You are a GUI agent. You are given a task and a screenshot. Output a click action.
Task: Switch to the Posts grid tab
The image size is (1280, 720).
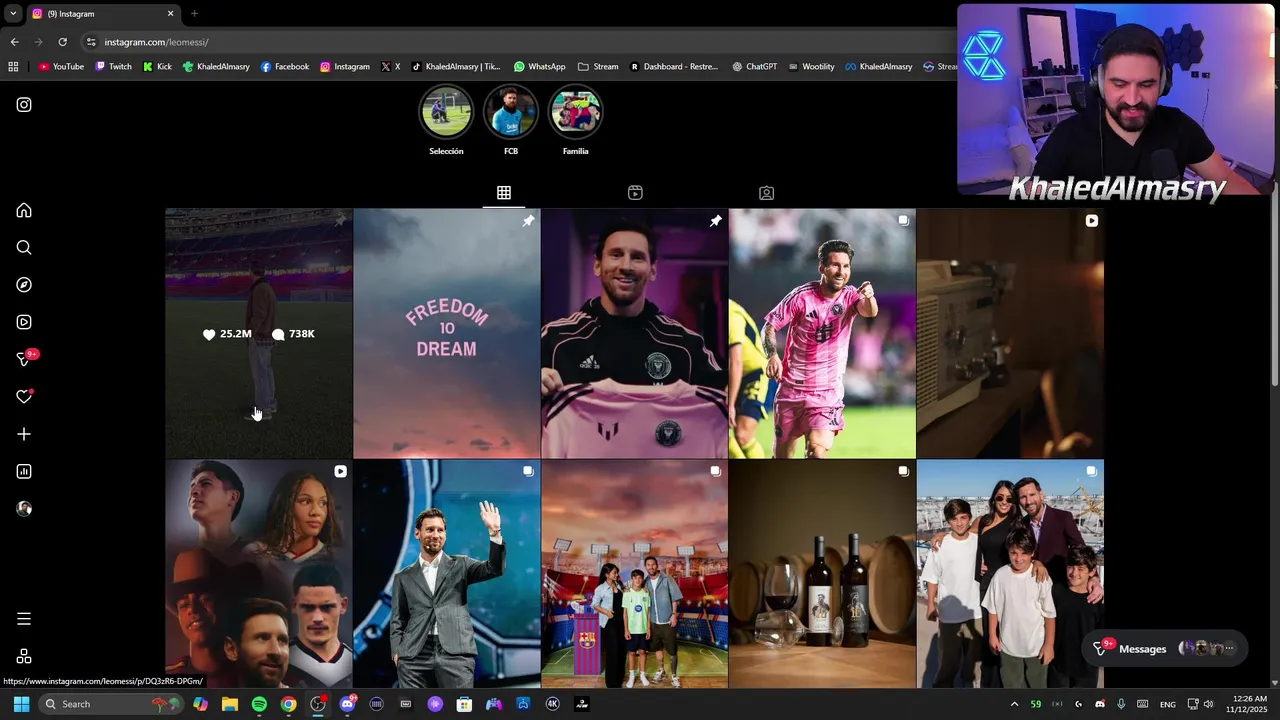click(504, 192)
